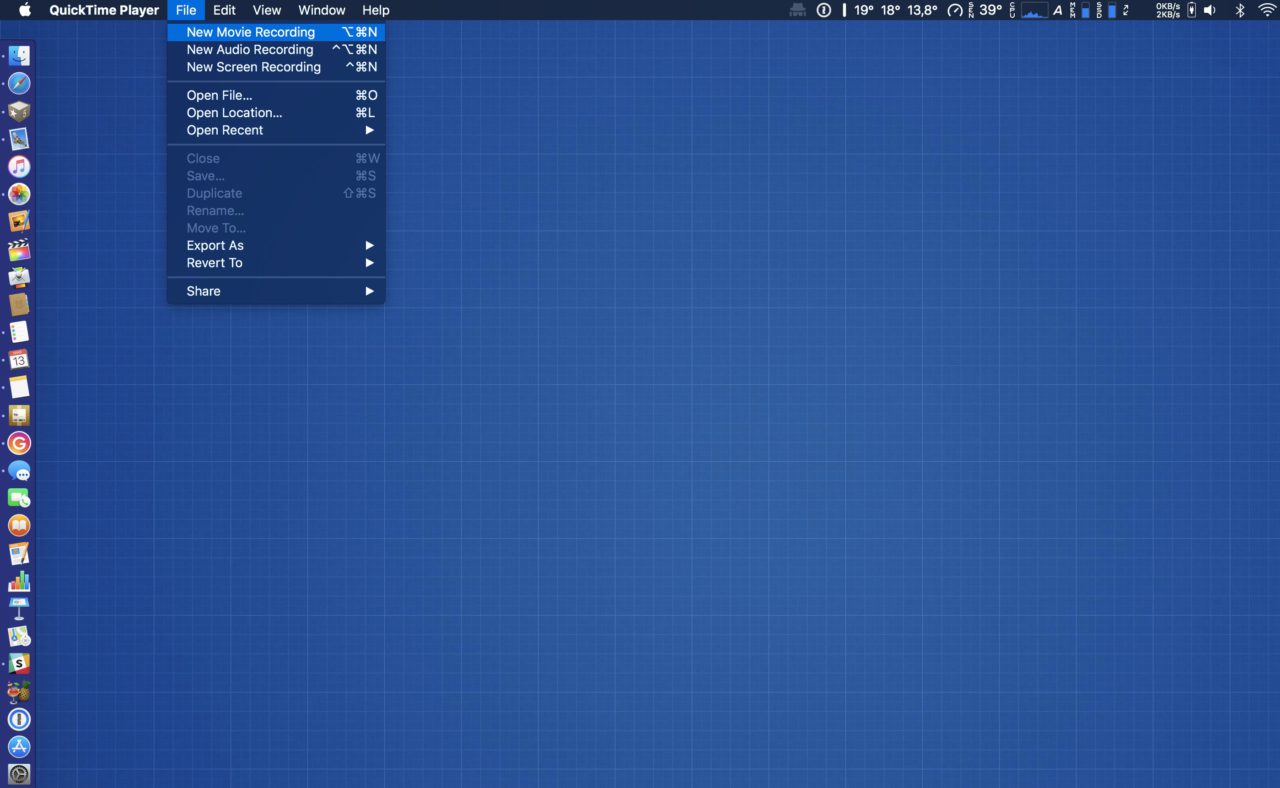Launch Safari from the Dock
Image resolution: width=1280 pixels, height=788 pixels.
pyautogui.click(x=19, y=84)
